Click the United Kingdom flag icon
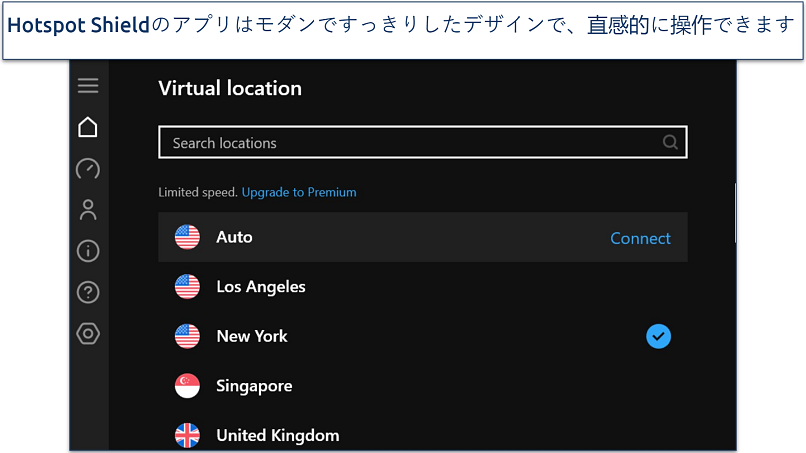Viewport: 806px width, 453px height. 187,435
